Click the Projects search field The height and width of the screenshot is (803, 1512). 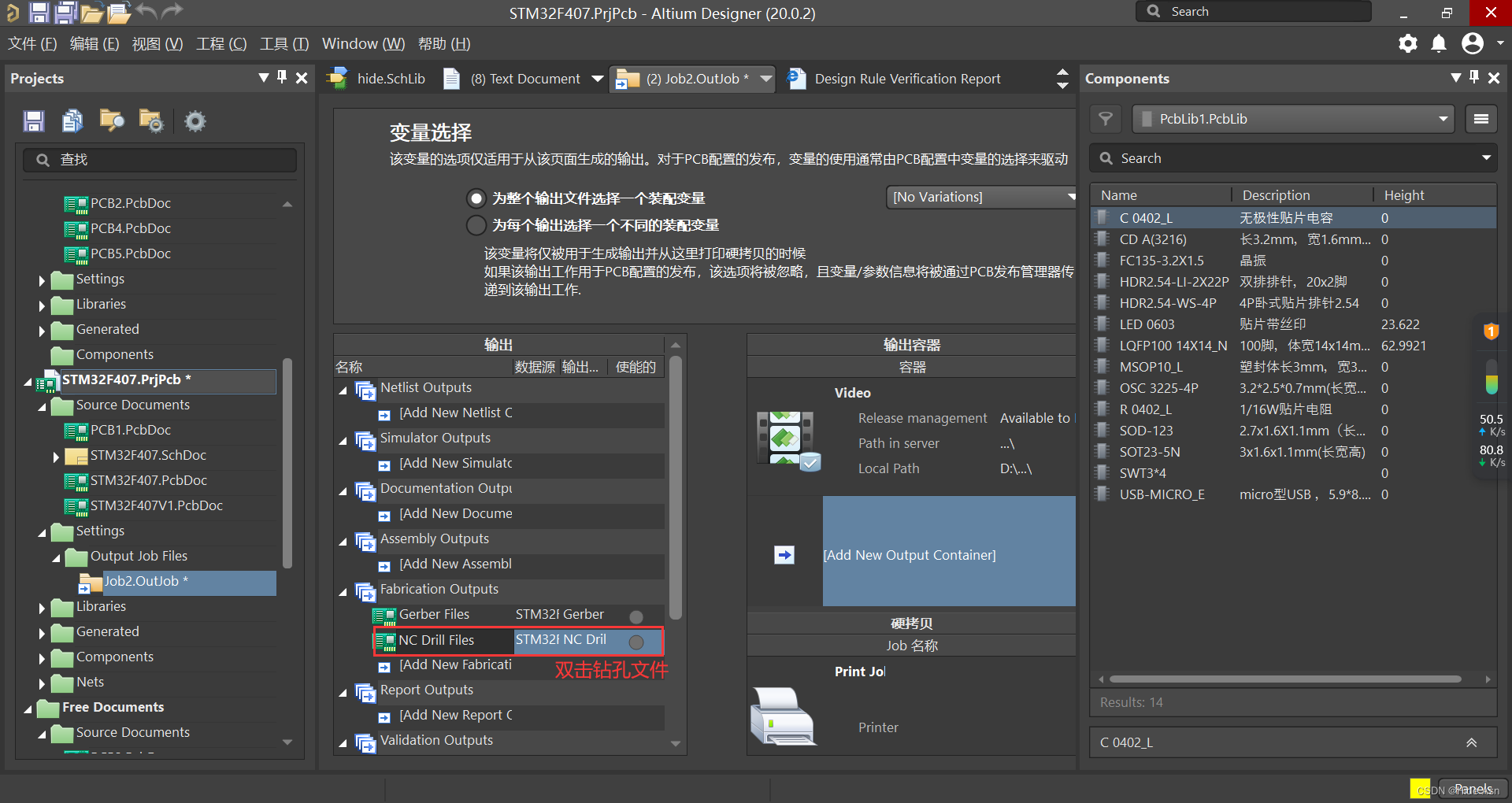tap(160, 160)
